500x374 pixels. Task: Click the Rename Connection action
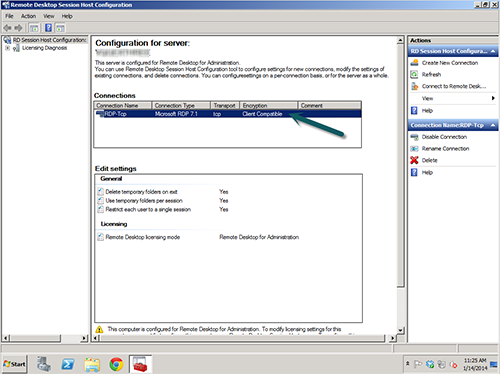445,149
